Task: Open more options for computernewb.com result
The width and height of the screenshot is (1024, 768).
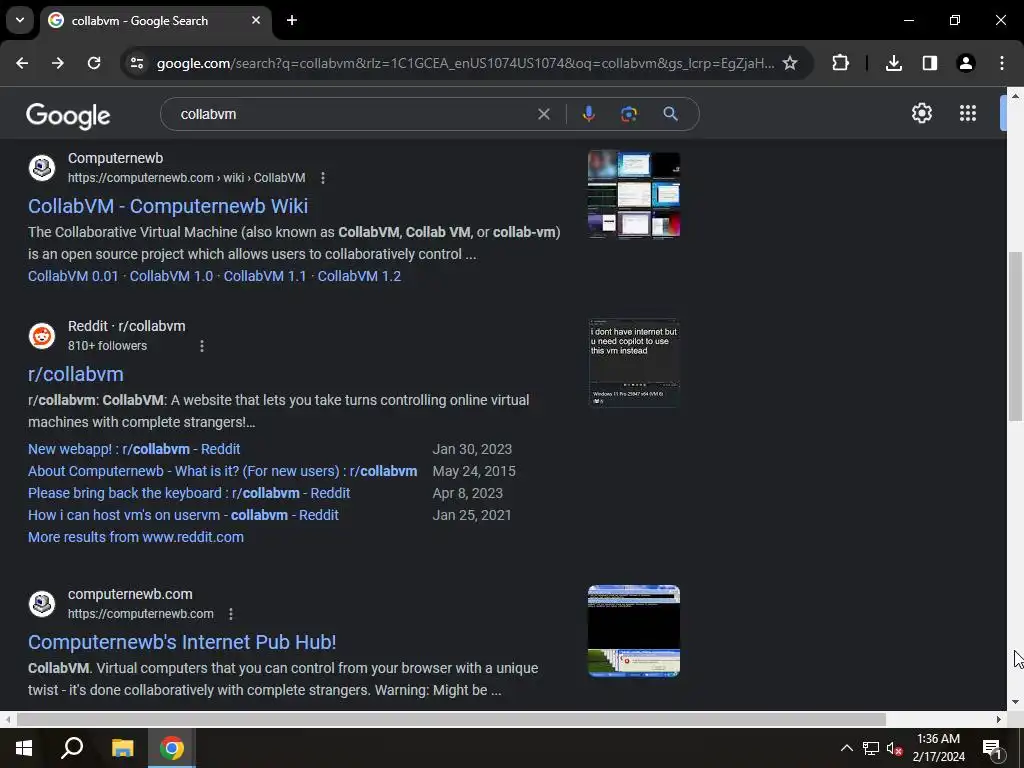Action: [231, 614]
